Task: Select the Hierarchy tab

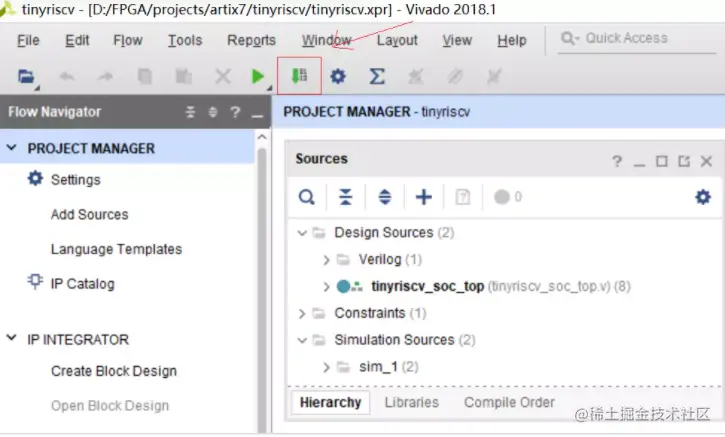Action: tap(330, 402)
